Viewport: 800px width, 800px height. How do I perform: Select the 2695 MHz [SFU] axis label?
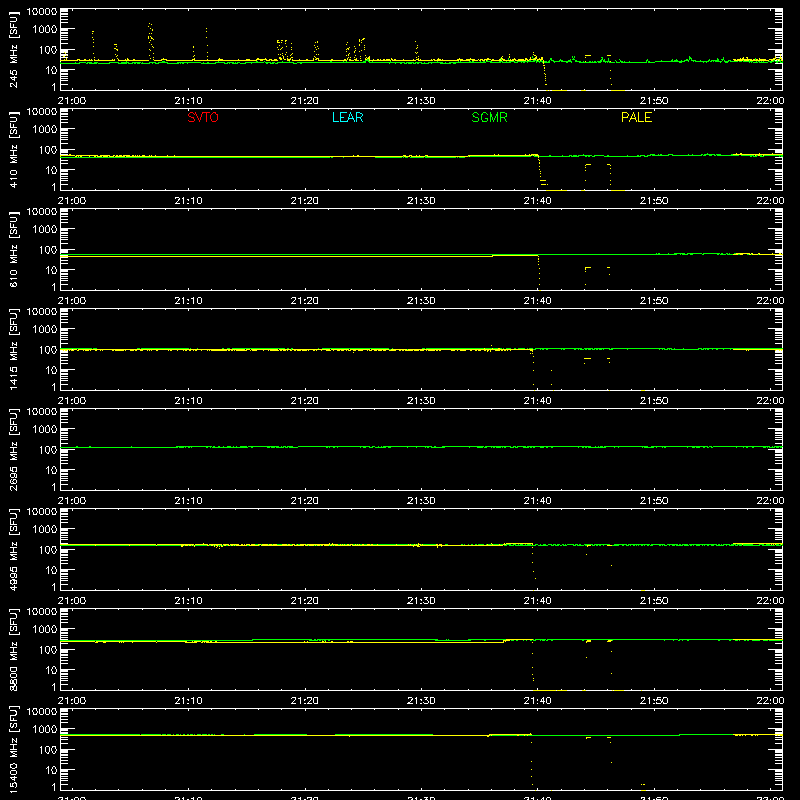coord(14,449)
